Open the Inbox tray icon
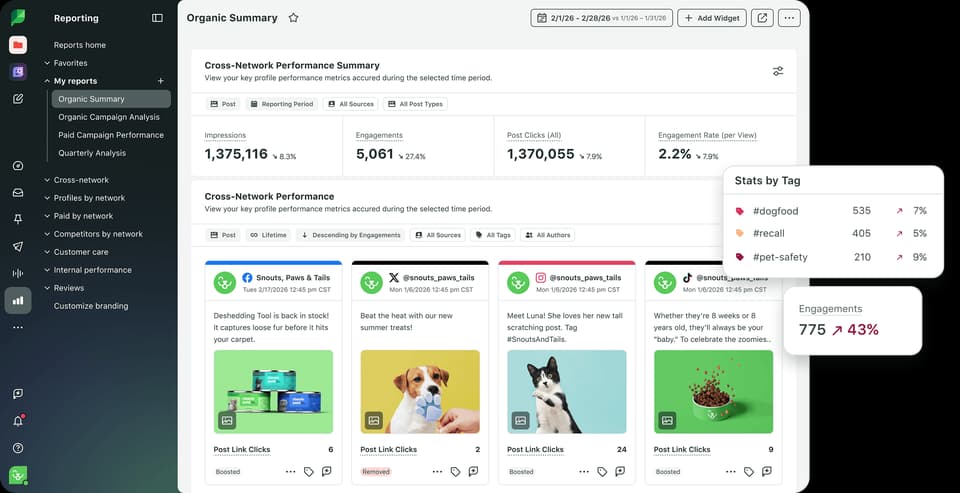This screenshot has width=960, height=493. 18,193
